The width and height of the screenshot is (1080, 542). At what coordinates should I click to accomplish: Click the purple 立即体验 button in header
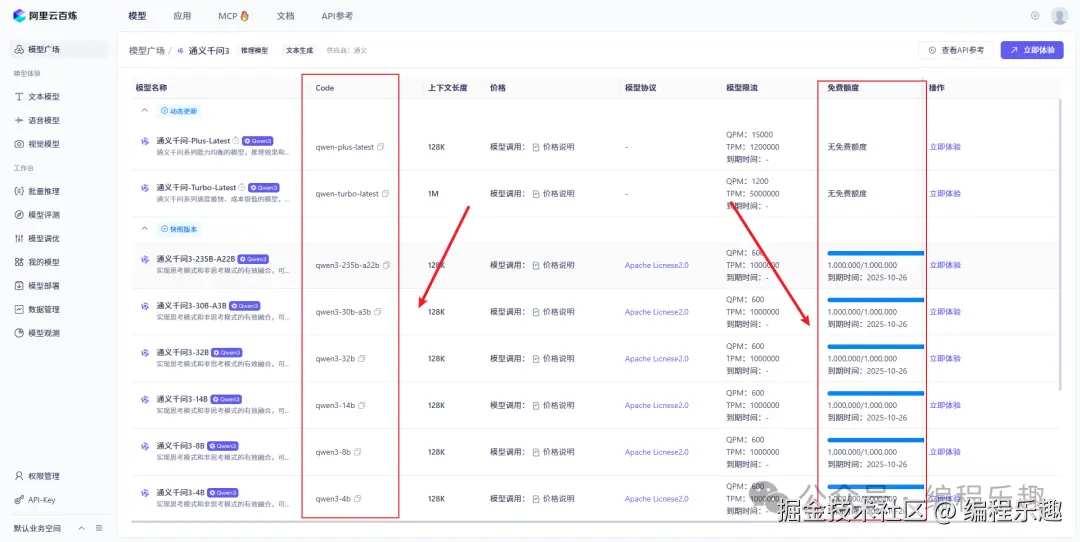click(x=1032, y=50)
